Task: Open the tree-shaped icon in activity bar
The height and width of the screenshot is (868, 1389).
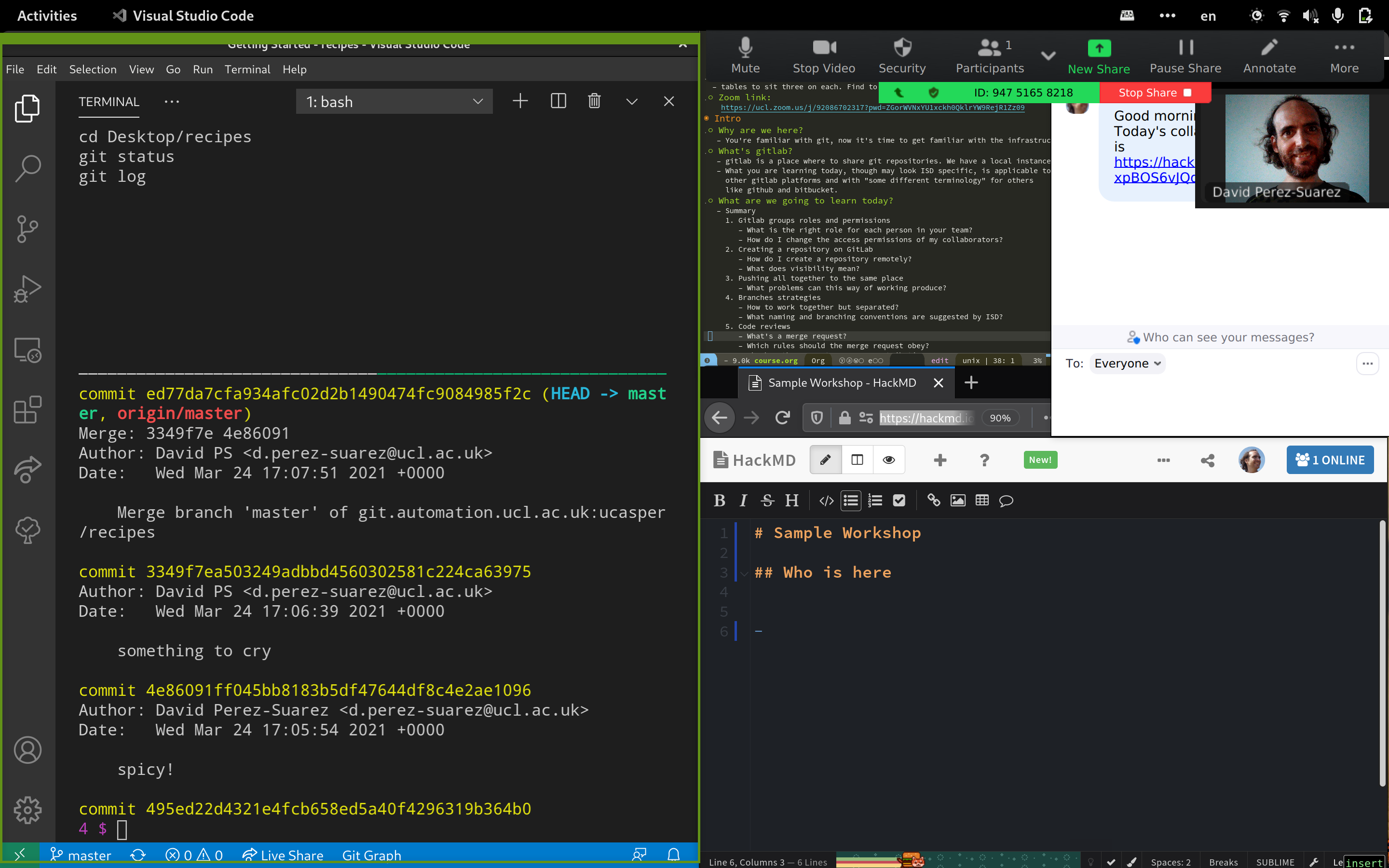Action: (27, 530)
